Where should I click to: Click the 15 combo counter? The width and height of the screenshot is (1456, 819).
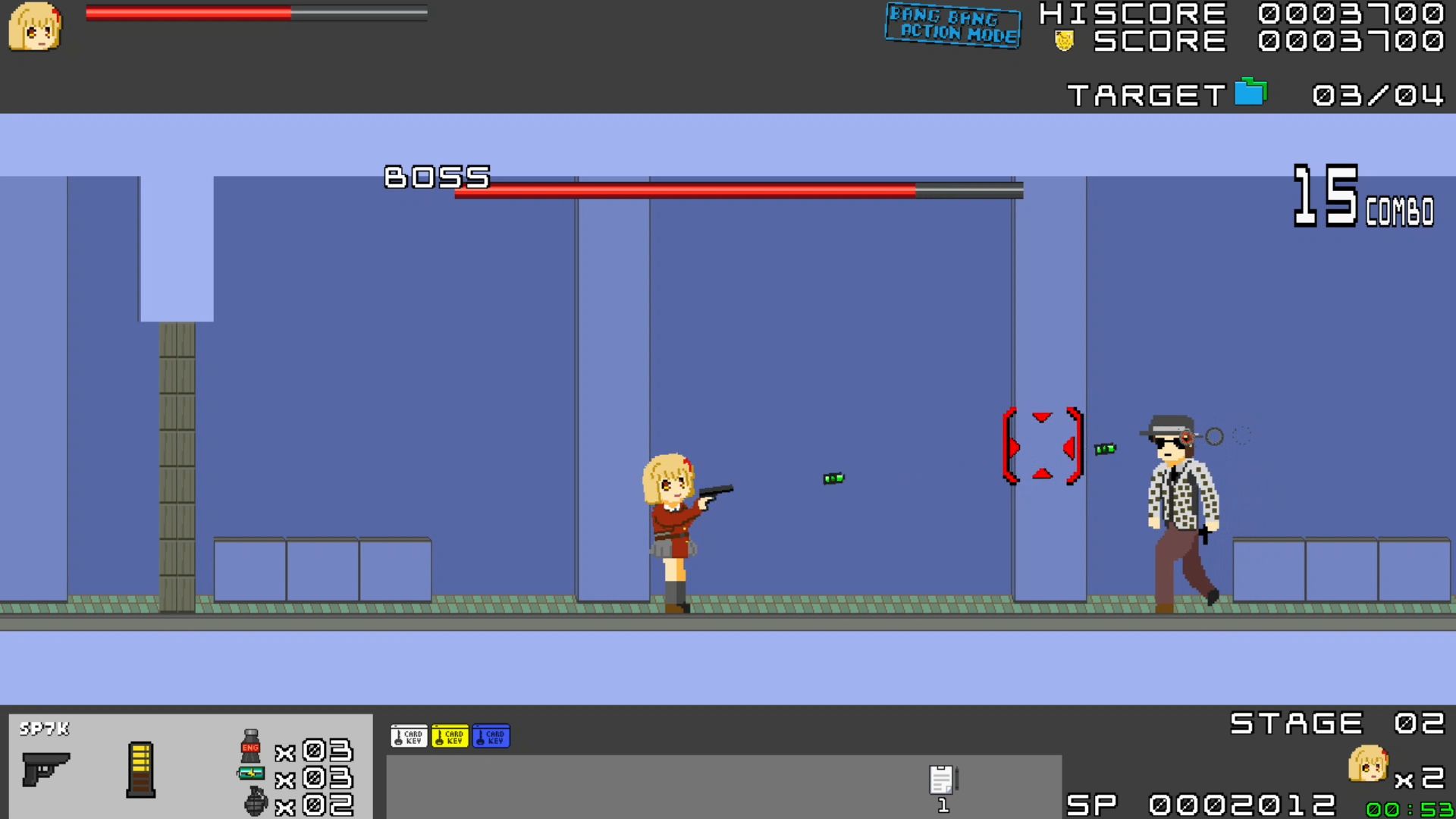click(x=1363, y=196)
